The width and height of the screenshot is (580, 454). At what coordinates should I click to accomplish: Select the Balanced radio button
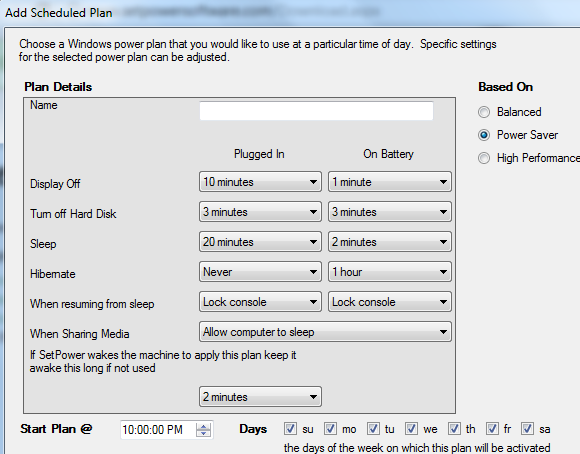click(484, 112)
